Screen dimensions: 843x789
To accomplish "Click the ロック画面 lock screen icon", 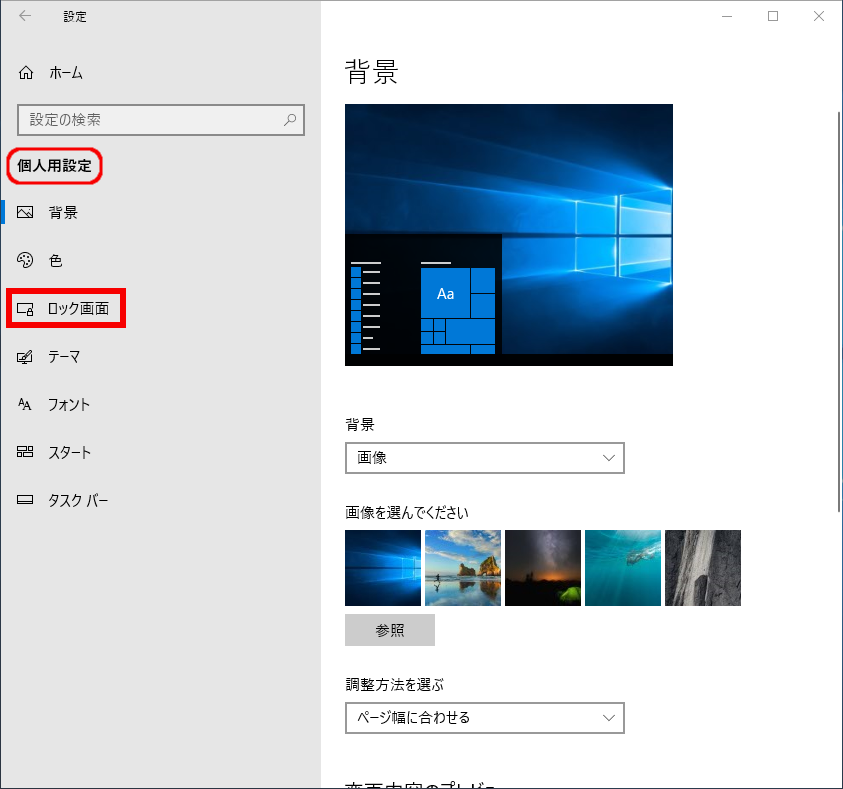I will 25,309.
